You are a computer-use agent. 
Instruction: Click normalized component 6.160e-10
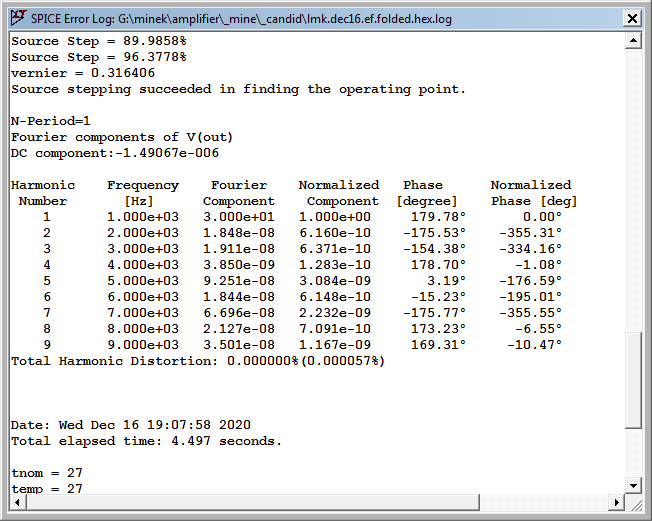[335, 233]
